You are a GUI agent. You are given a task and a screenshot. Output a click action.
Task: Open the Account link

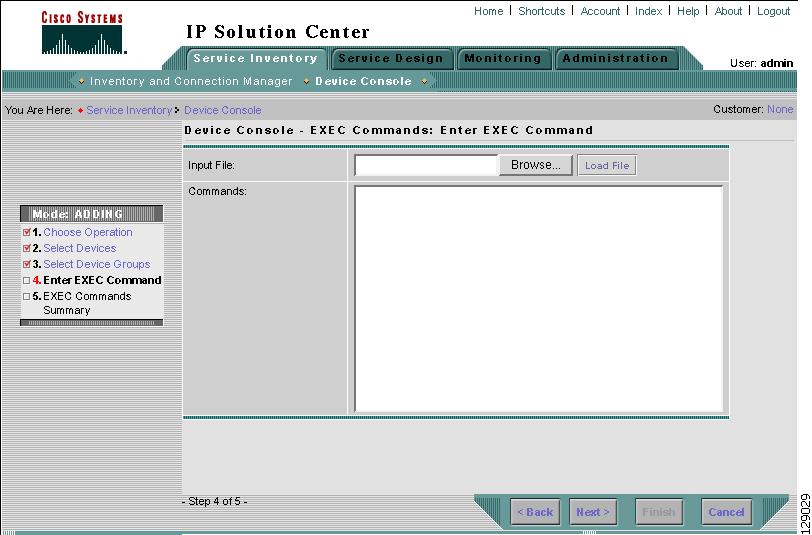tap(600, 11)
